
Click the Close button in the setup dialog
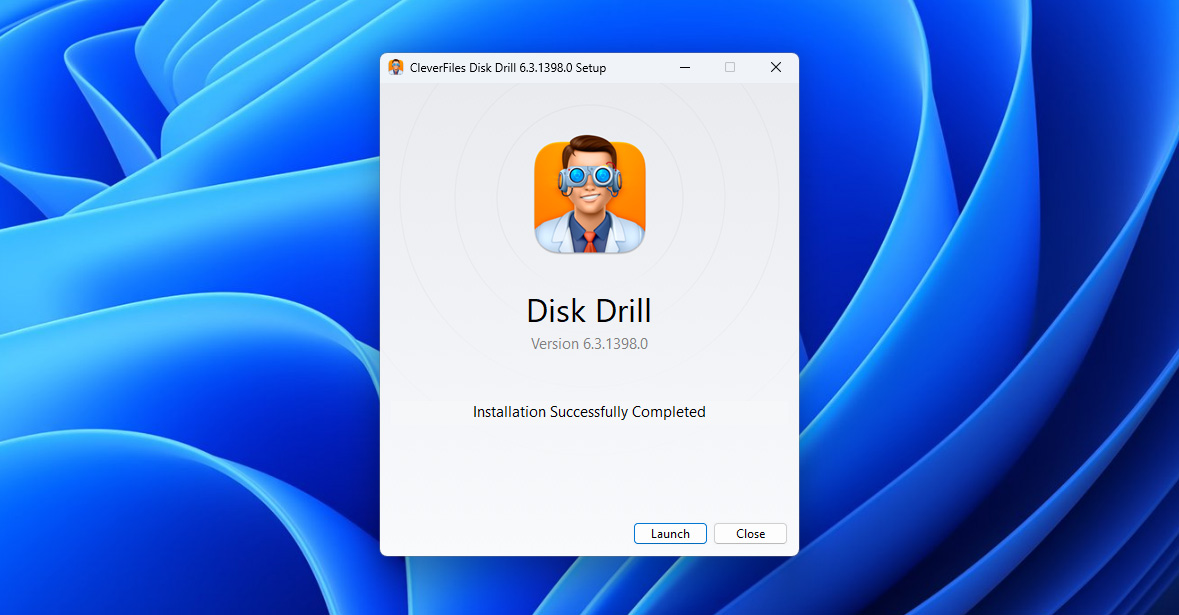pos(750,534)
